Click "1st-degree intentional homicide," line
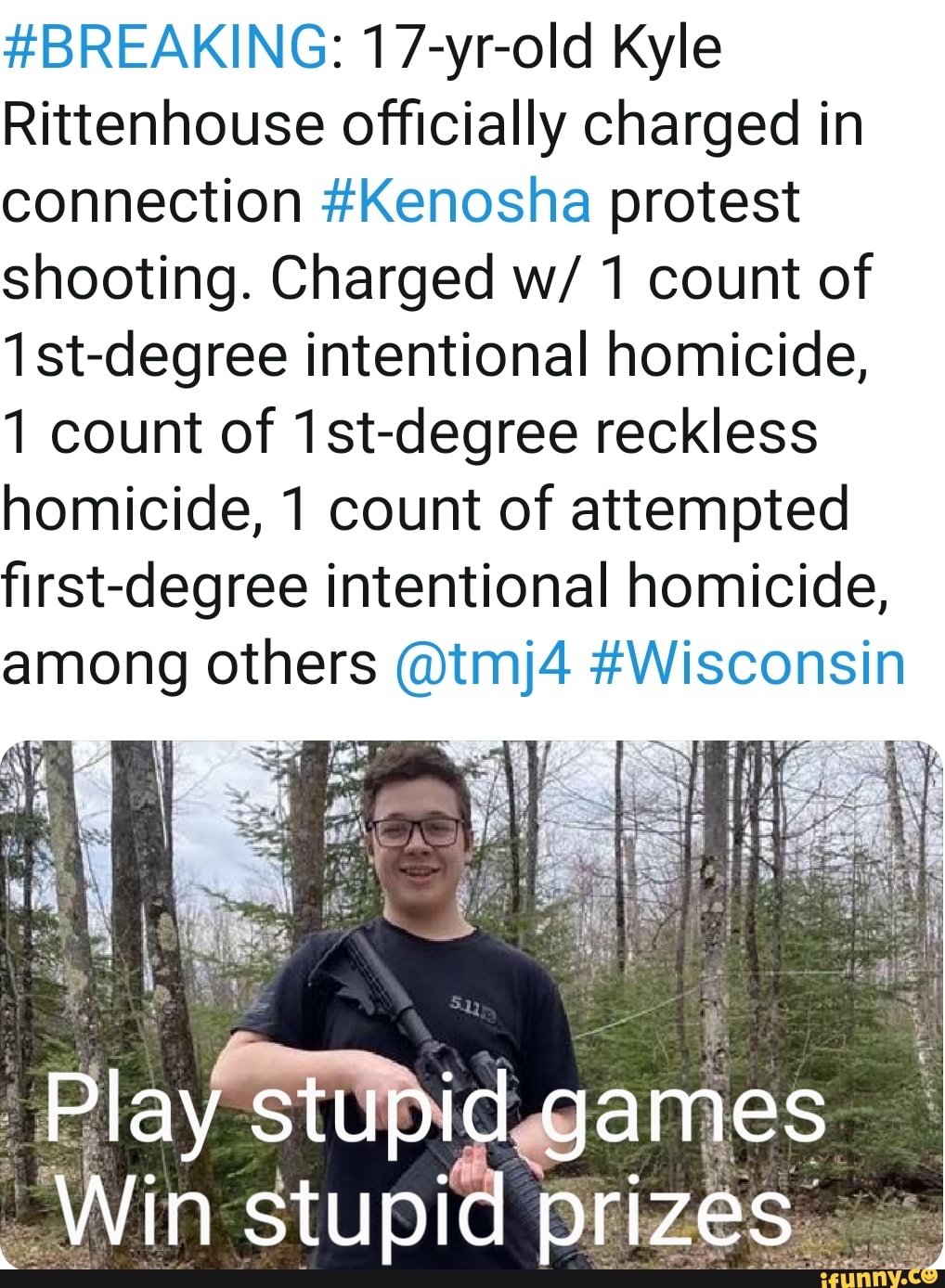This screenshot has width=945, height=1288. coord(436,355)
